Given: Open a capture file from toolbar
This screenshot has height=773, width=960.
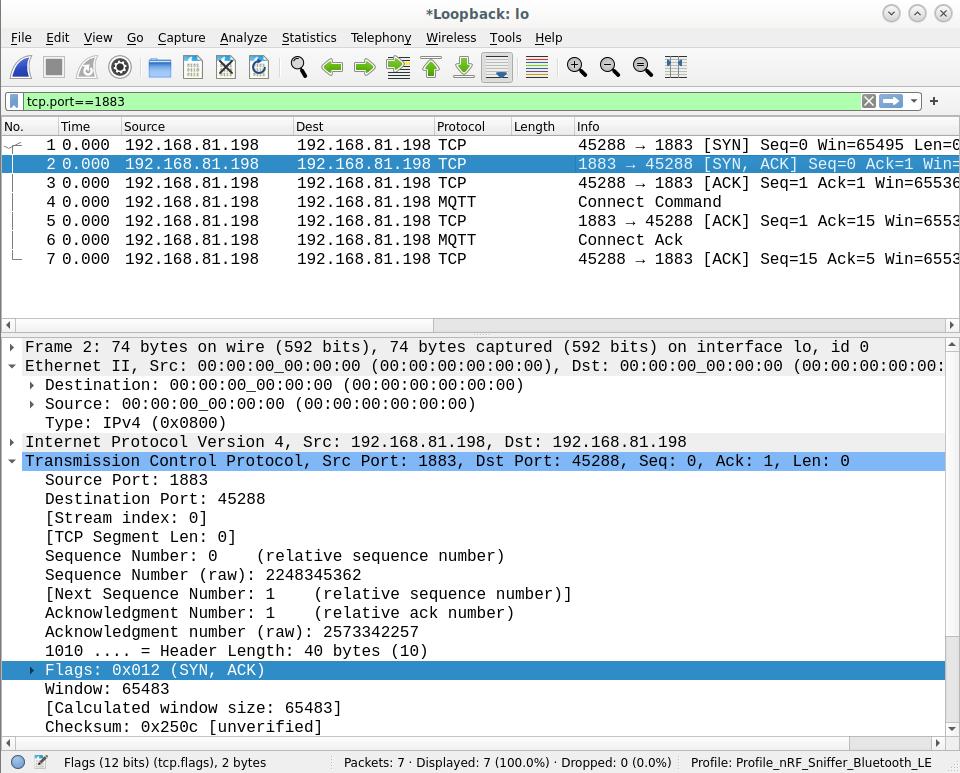Looking at the screenshot, I should (160, 67).
